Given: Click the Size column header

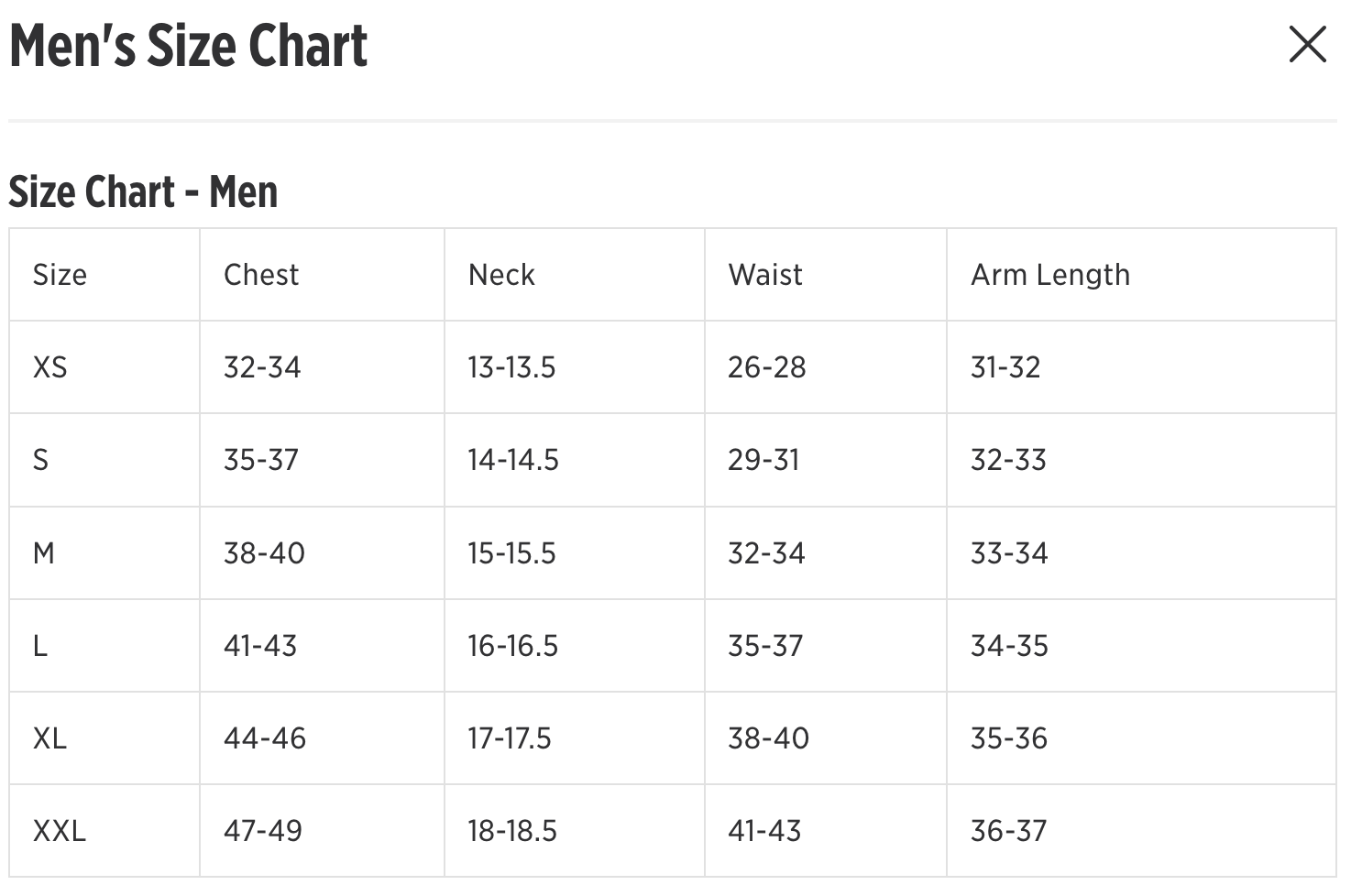Looking at the screenshot, I should (60, 275).
